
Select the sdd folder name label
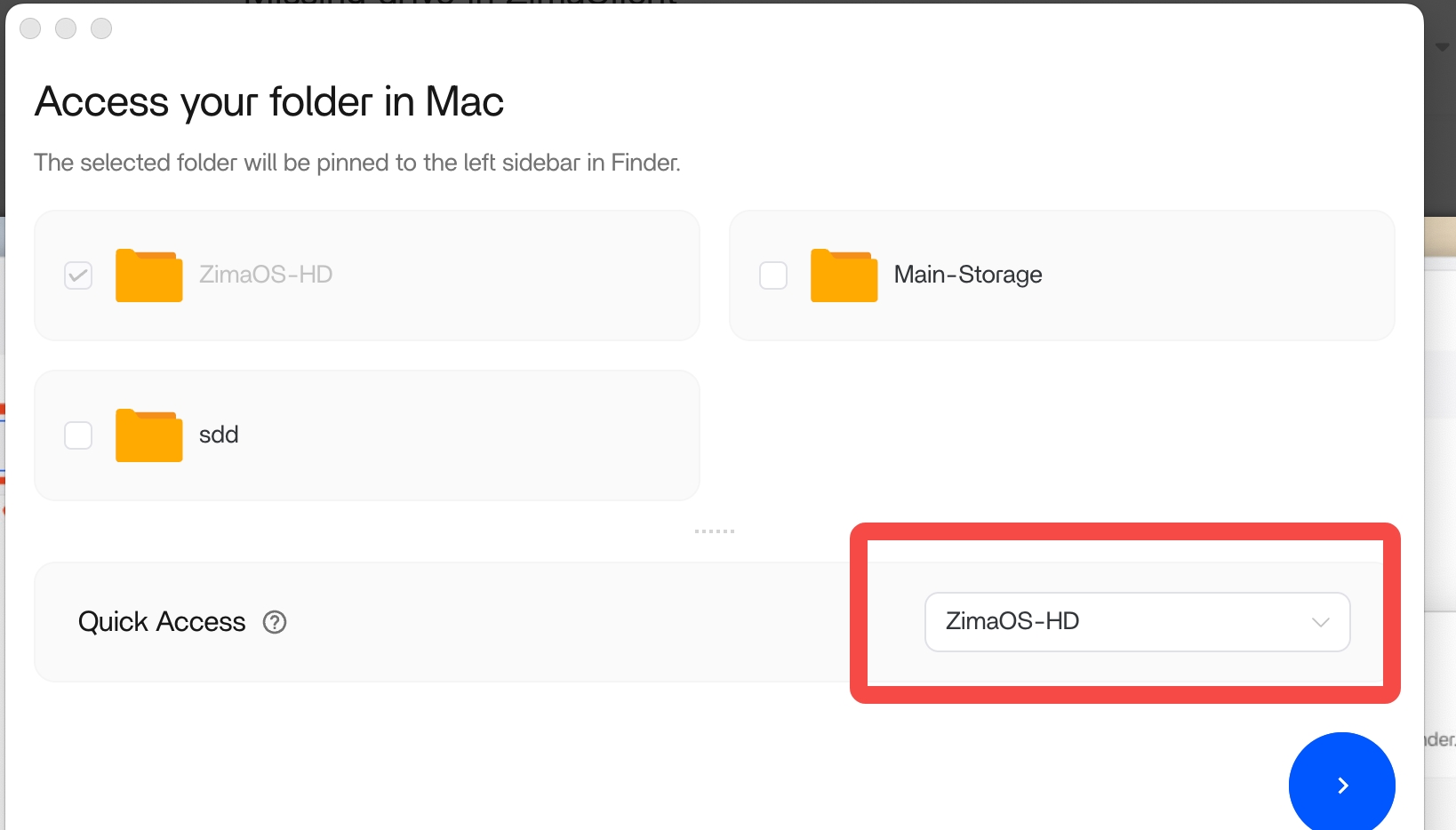click(219, 435)
